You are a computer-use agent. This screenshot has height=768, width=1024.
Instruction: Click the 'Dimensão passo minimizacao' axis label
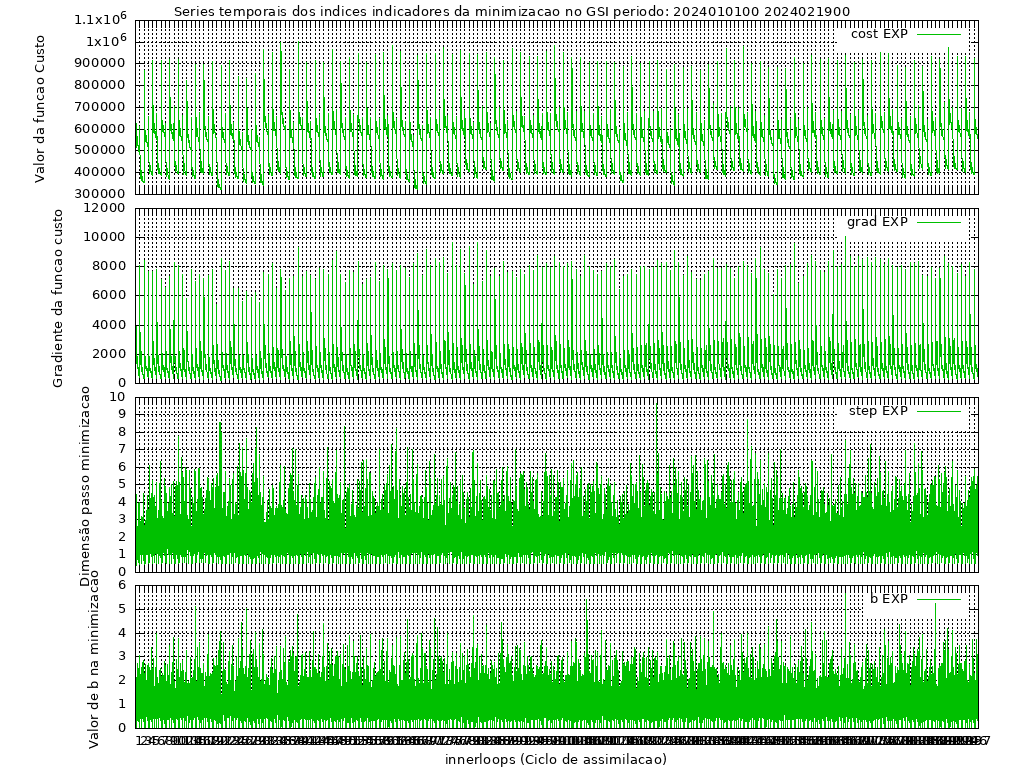click(86, 485)
